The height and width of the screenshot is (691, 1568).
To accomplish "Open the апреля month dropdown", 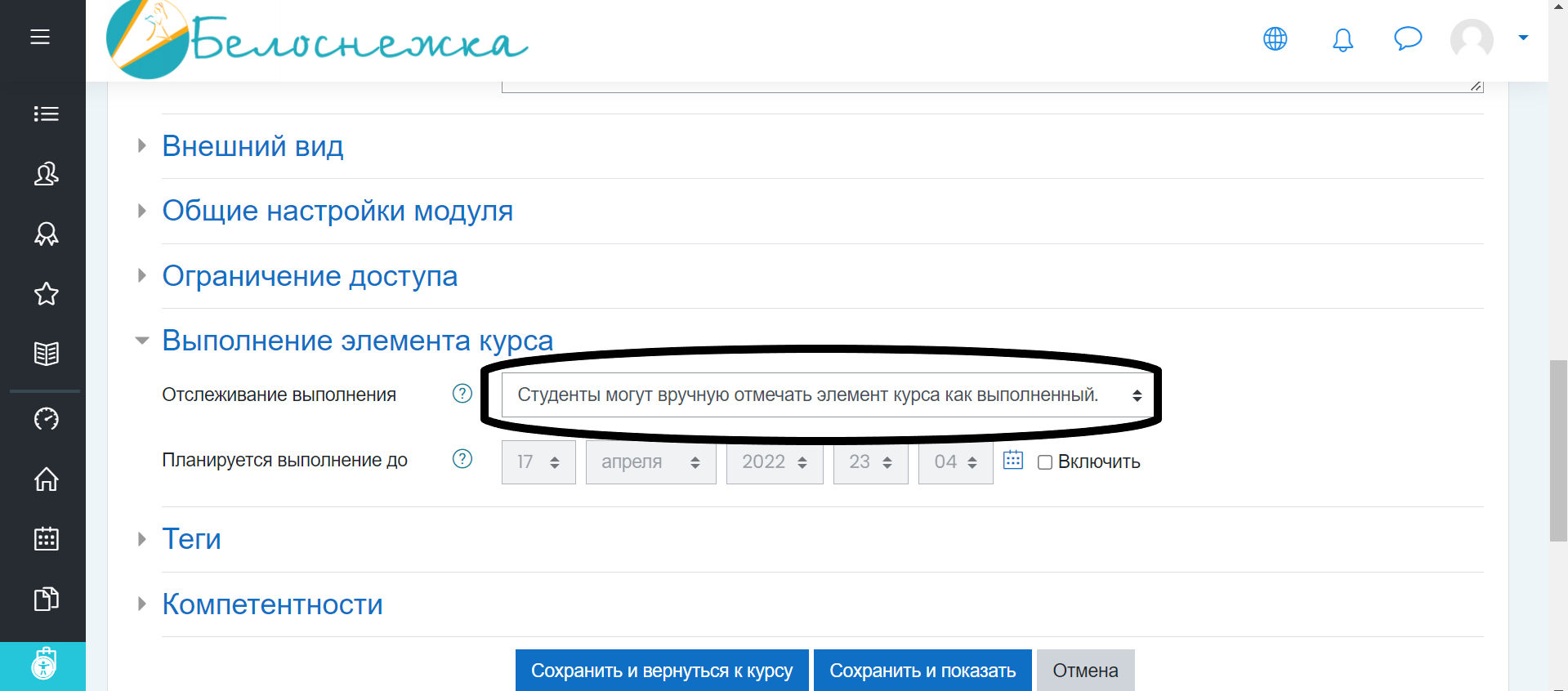I will point(650,462).
